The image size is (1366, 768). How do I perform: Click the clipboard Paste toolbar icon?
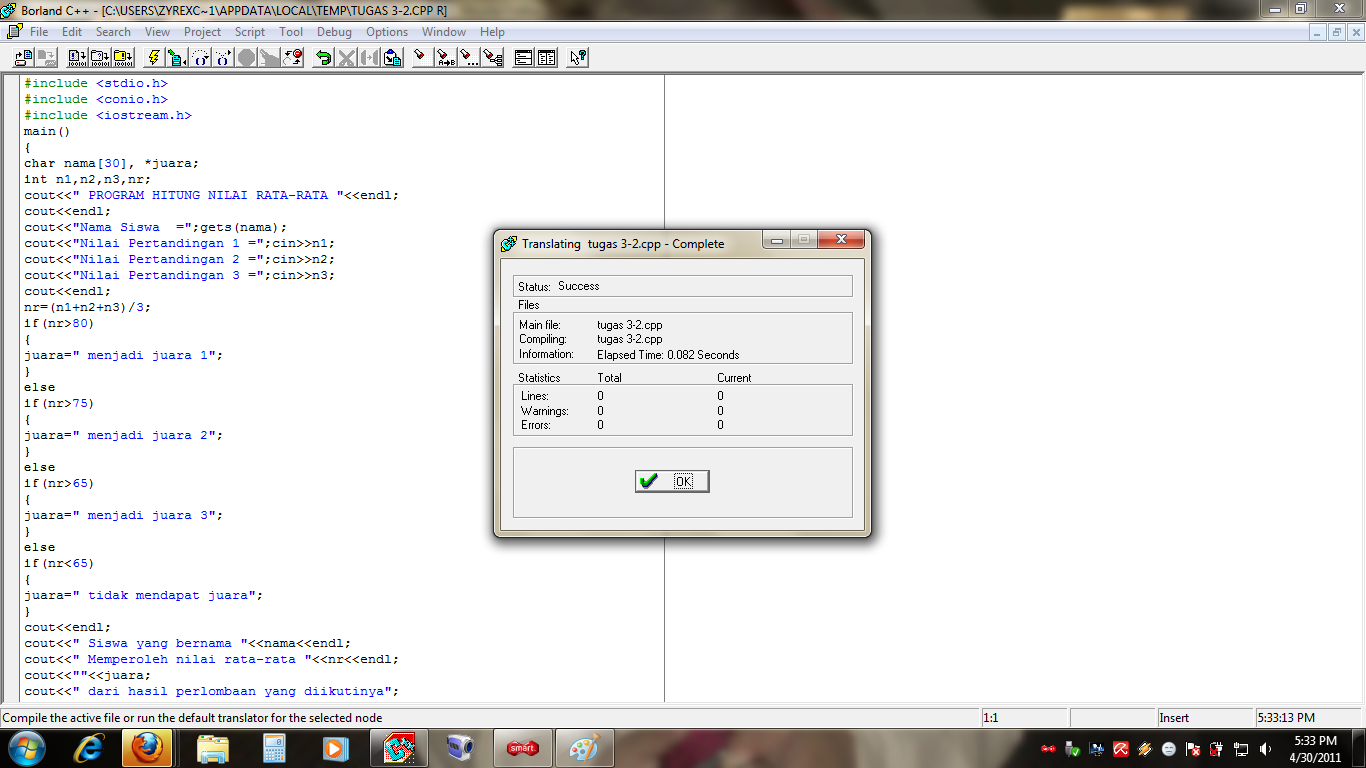coord(393,57)
